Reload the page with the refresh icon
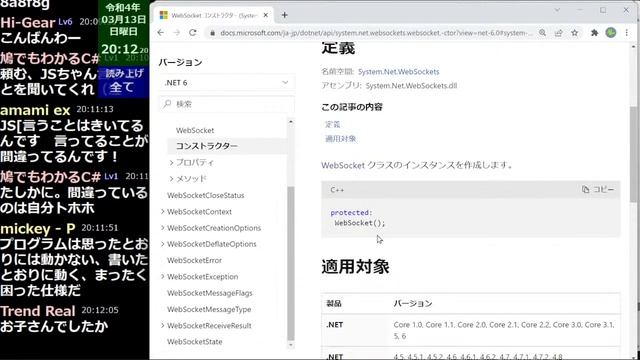The height and width of the screenshot is (360, 640). (193, 33)
